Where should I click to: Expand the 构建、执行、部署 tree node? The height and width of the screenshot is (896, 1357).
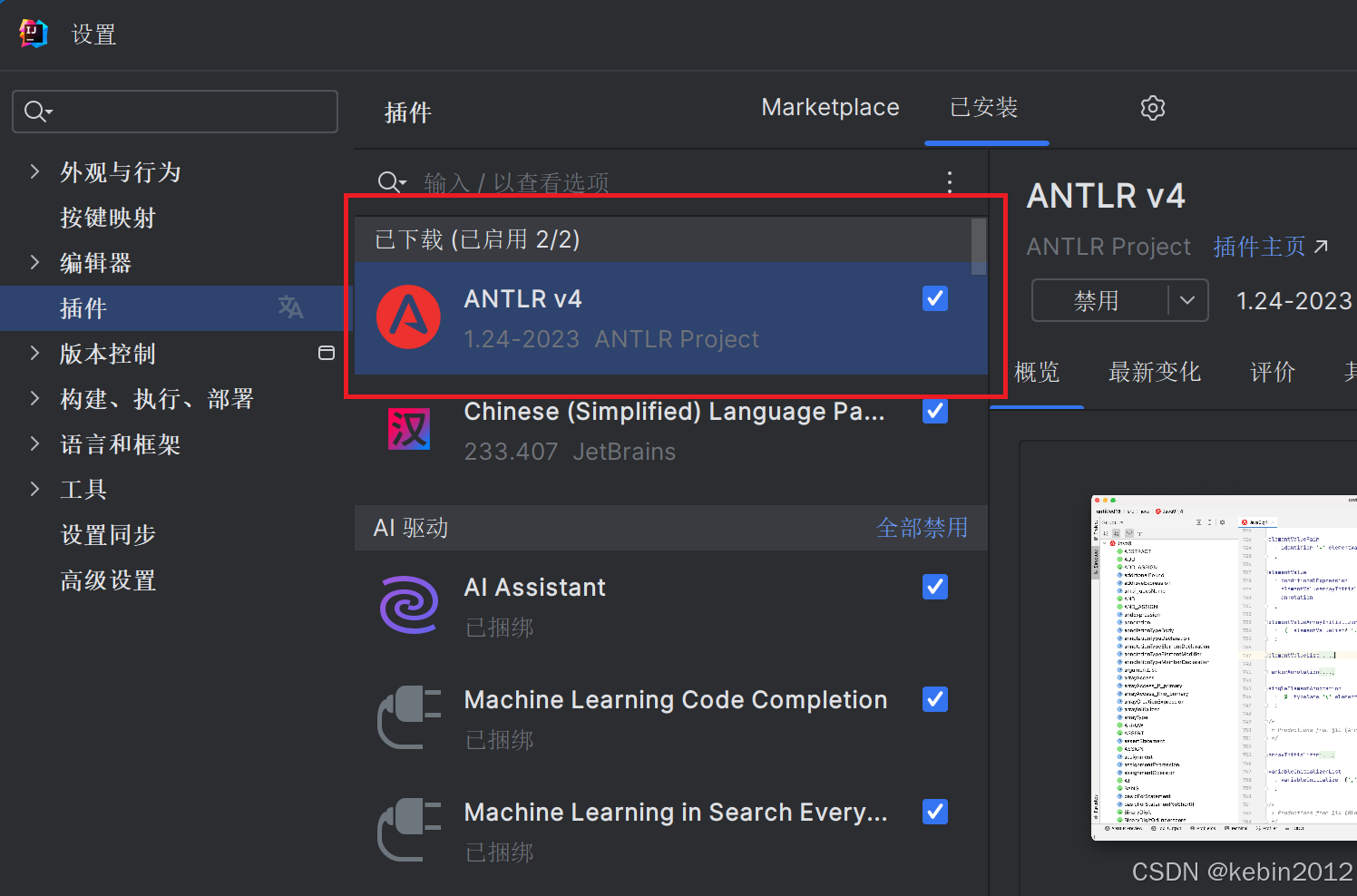pos(34,398)
